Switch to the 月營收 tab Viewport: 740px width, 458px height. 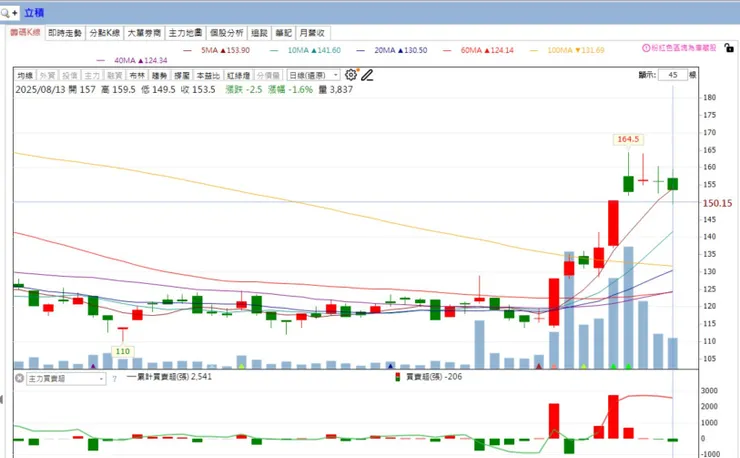[x=312, y=33]
